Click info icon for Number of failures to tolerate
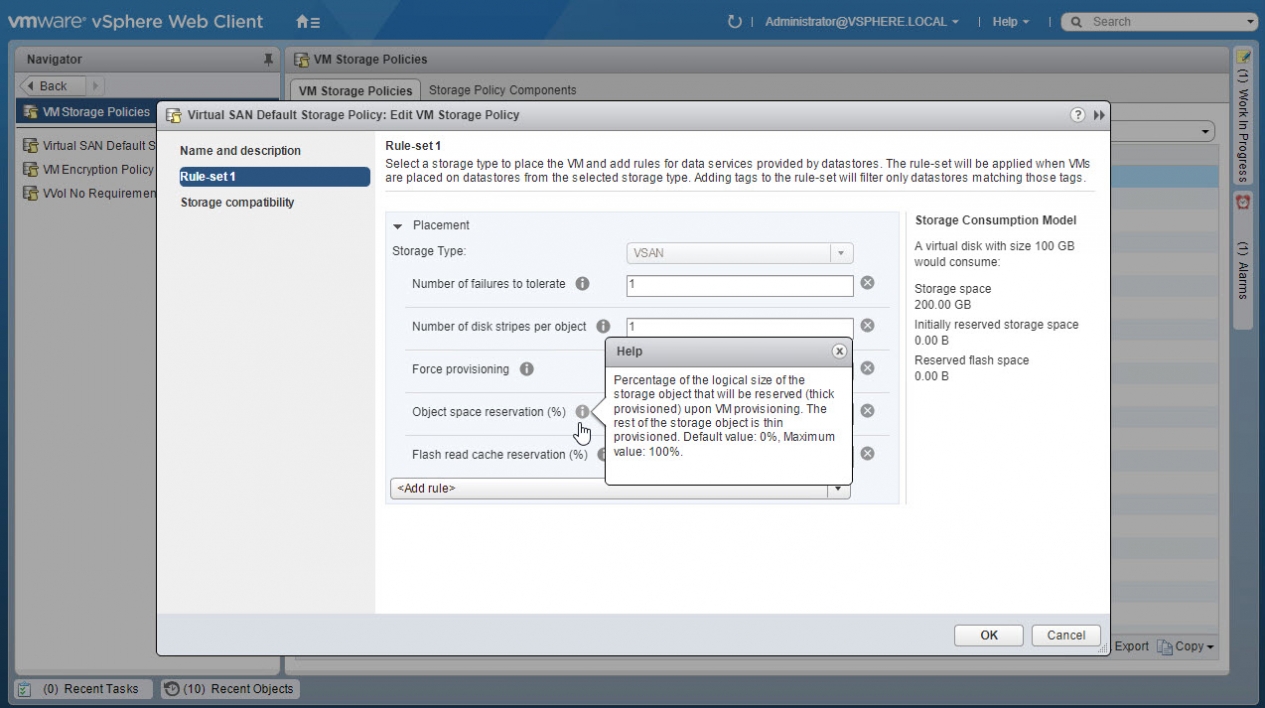Screen dimensions: 1265x708 point(582,284)
